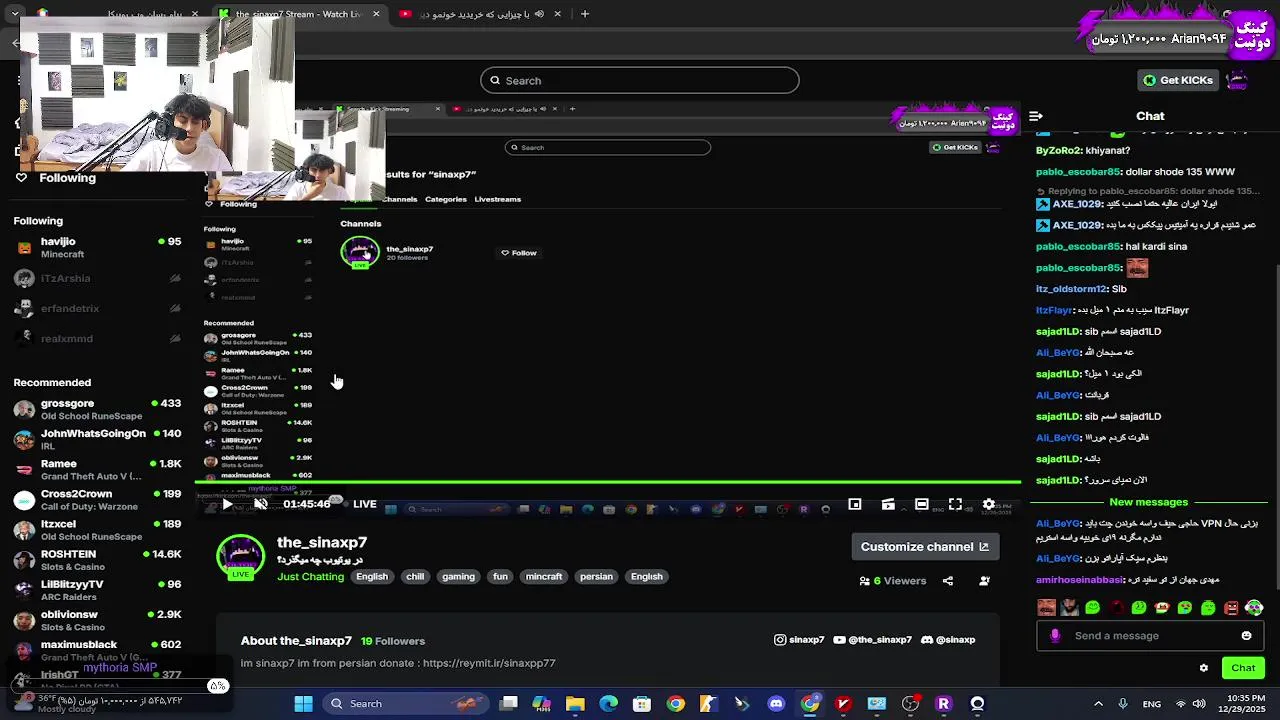This screenshot has height=720, width=1280.
Task: Click the purple microphone icon in chat
Action: [x=1055, y=636]
